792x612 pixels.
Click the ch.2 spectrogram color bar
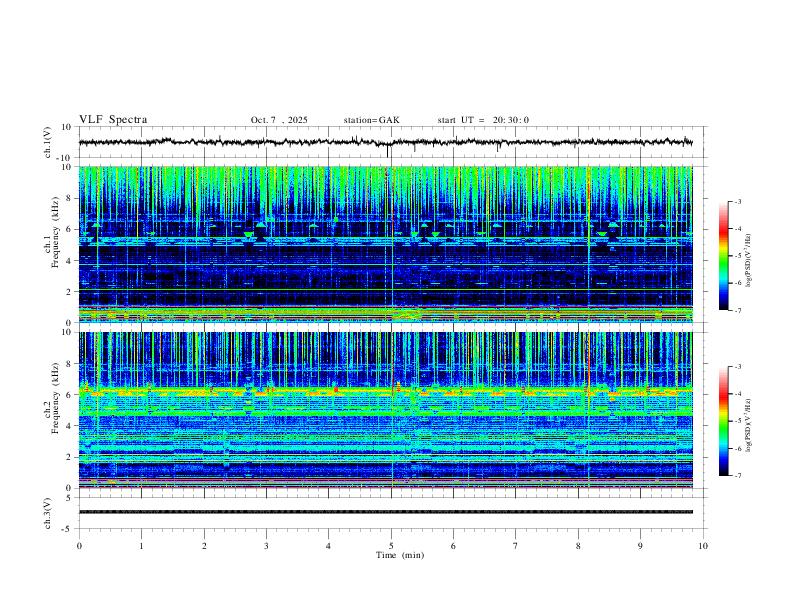tap(724, 421)
